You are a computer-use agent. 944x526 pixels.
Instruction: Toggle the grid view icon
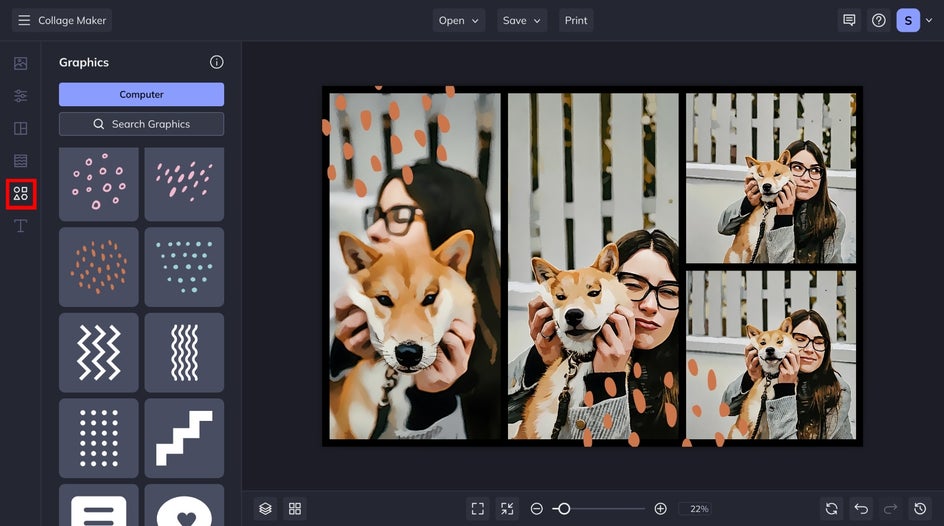tap(295, 509)
